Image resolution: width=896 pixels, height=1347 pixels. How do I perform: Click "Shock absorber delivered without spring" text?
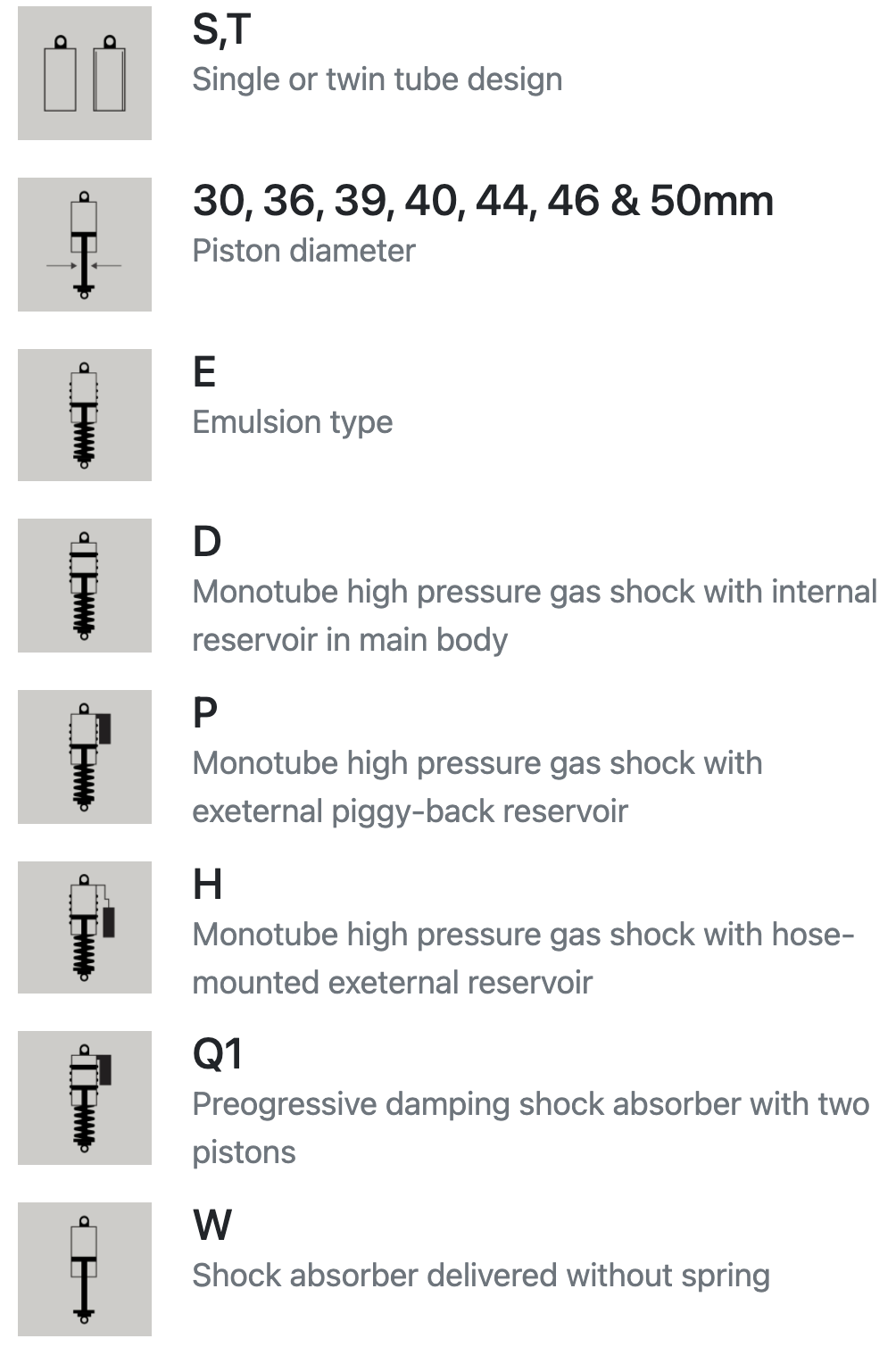pos(481,1276)
